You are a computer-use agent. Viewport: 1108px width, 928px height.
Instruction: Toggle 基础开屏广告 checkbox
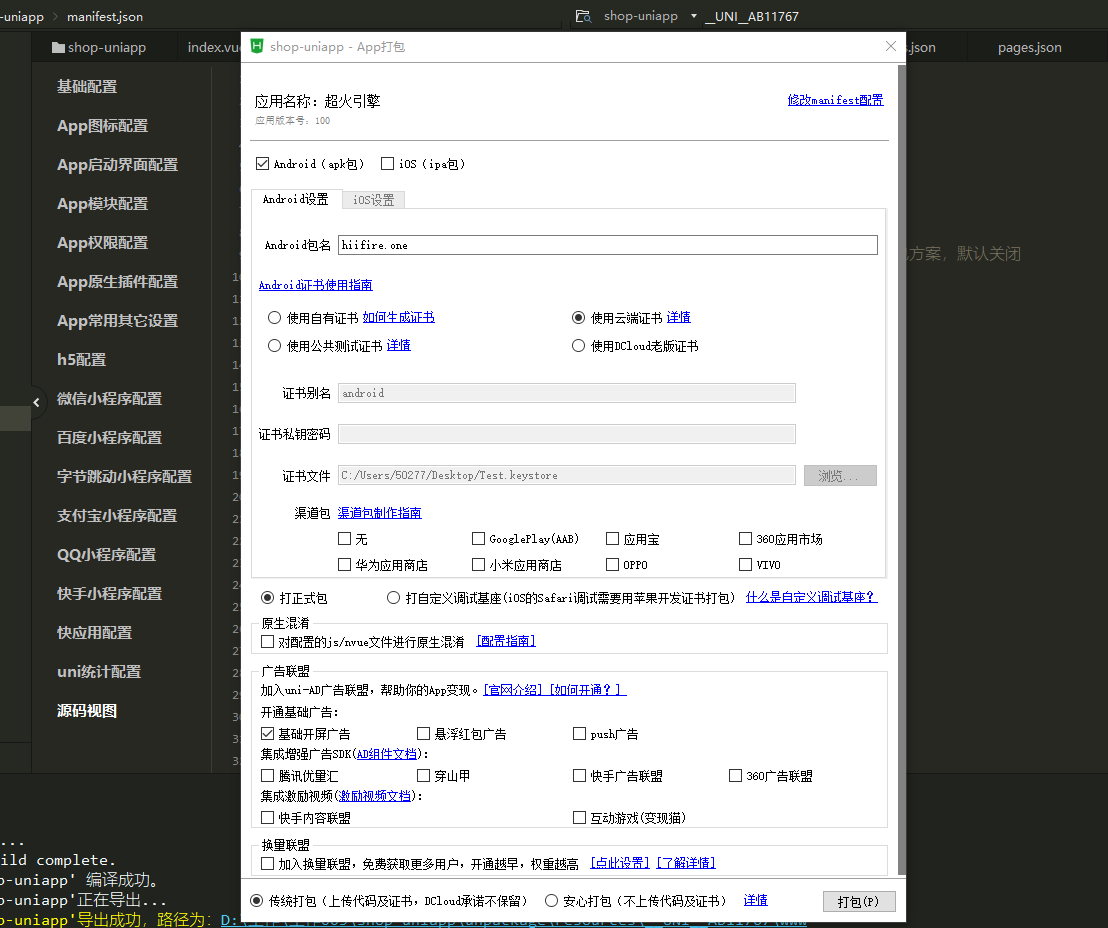268,734
